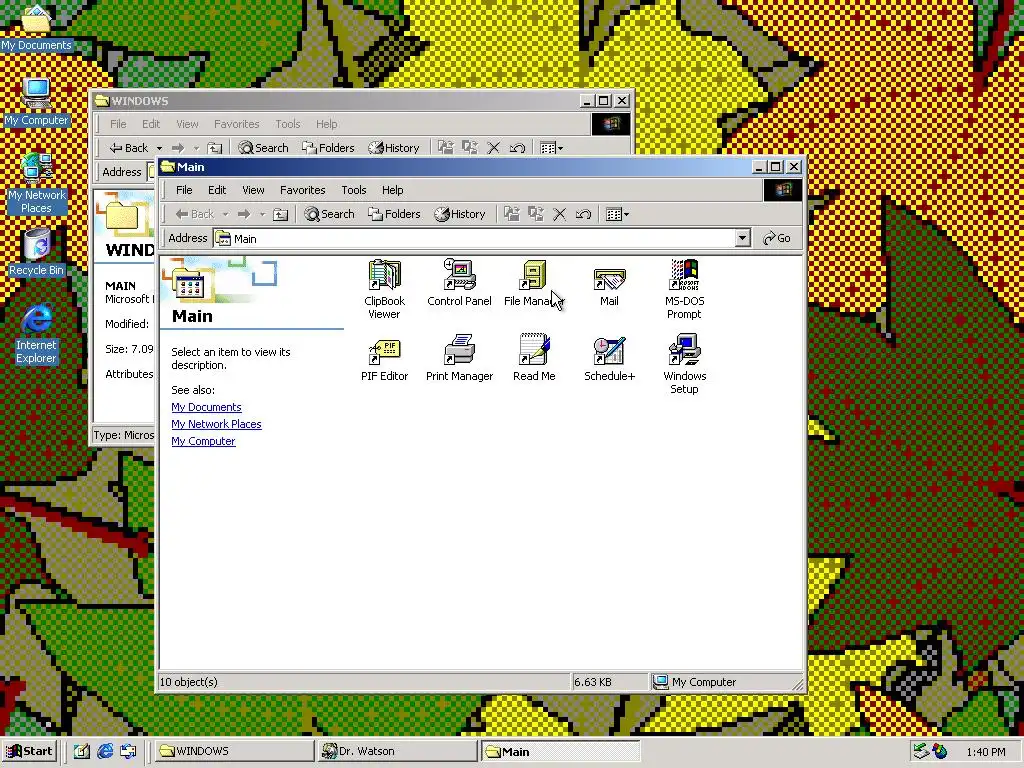Screen dimensions: 1024x768
Task: Click Undo icon in Main toolbar
Action: tap(583, 214)
